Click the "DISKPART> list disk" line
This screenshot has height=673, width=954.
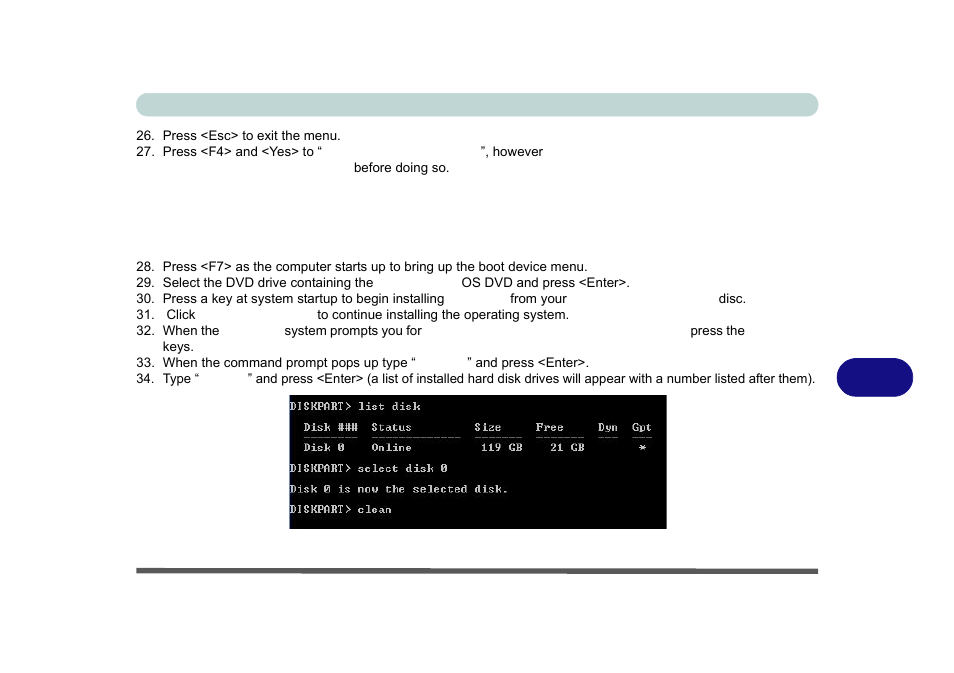point(355,406)
